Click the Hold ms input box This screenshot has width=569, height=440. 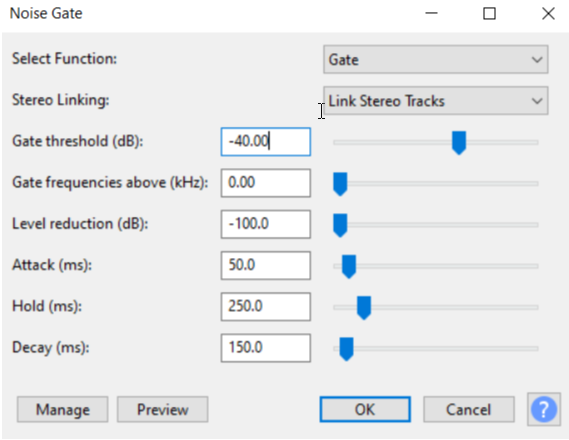(x=266, y=307)
